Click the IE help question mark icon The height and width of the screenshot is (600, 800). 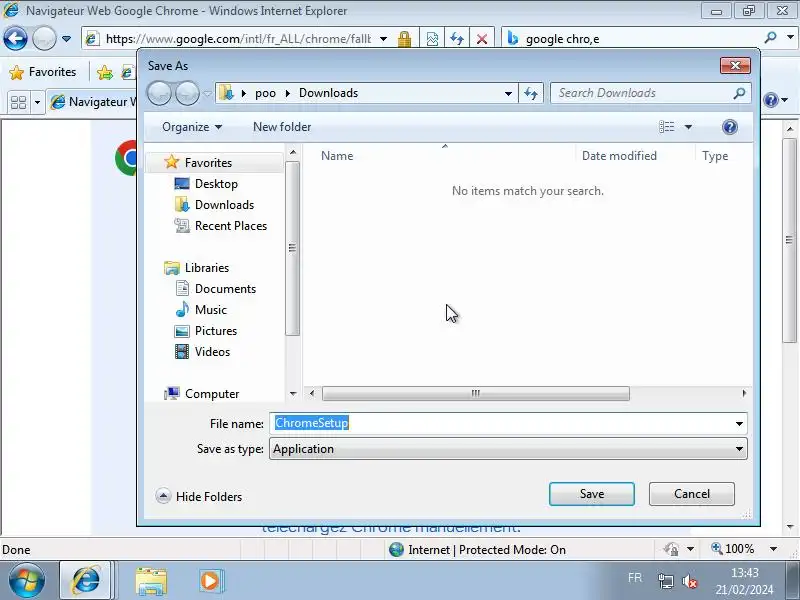coord(771,100)
